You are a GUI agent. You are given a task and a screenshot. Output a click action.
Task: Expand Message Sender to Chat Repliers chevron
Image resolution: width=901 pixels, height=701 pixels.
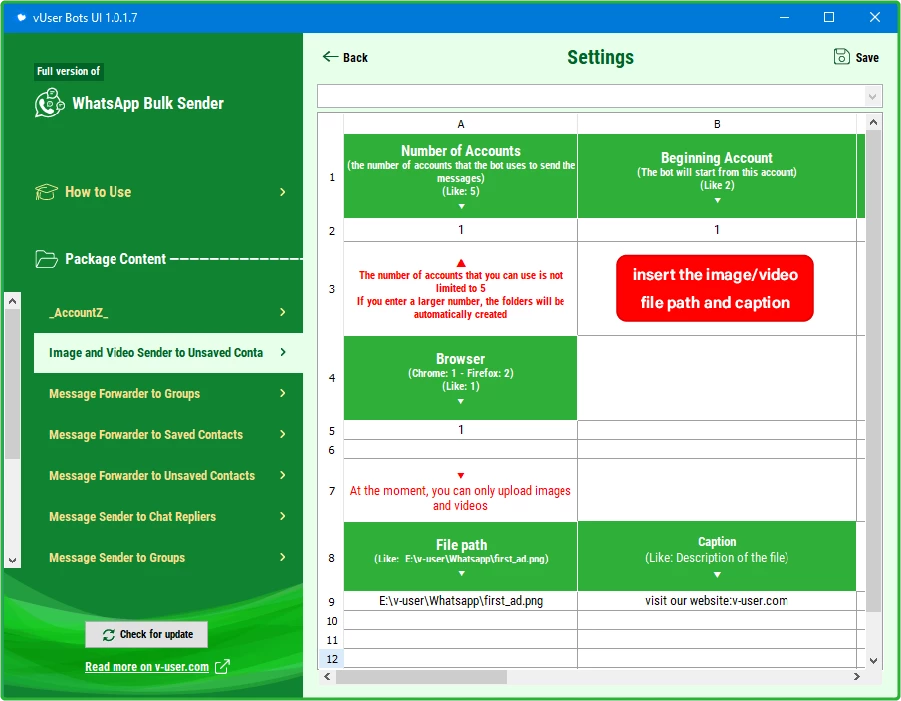(283, 516)
